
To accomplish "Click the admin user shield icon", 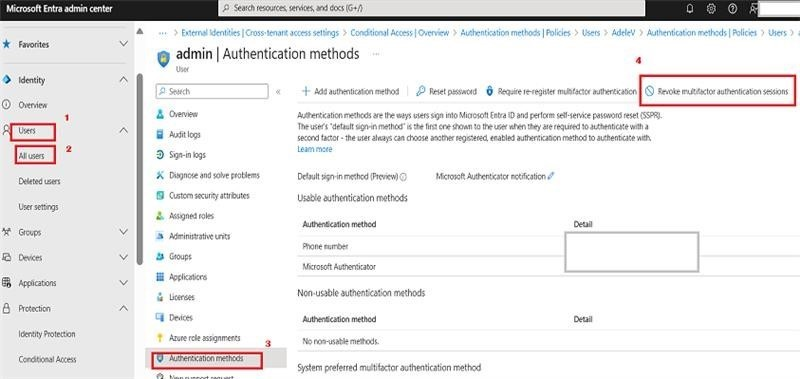I will [163, 58].
